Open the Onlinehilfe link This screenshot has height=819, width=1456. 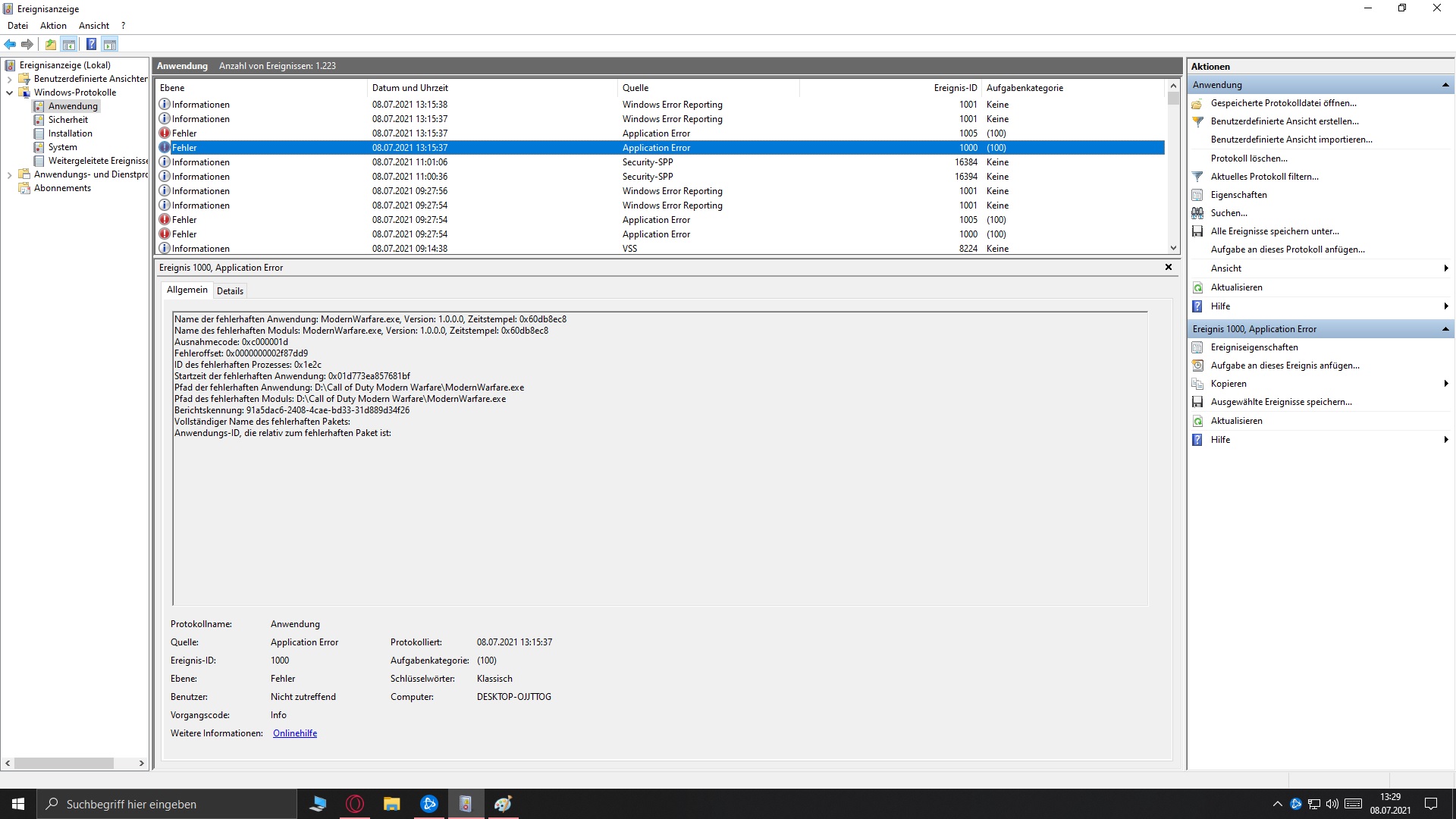(x=295, y=733)
